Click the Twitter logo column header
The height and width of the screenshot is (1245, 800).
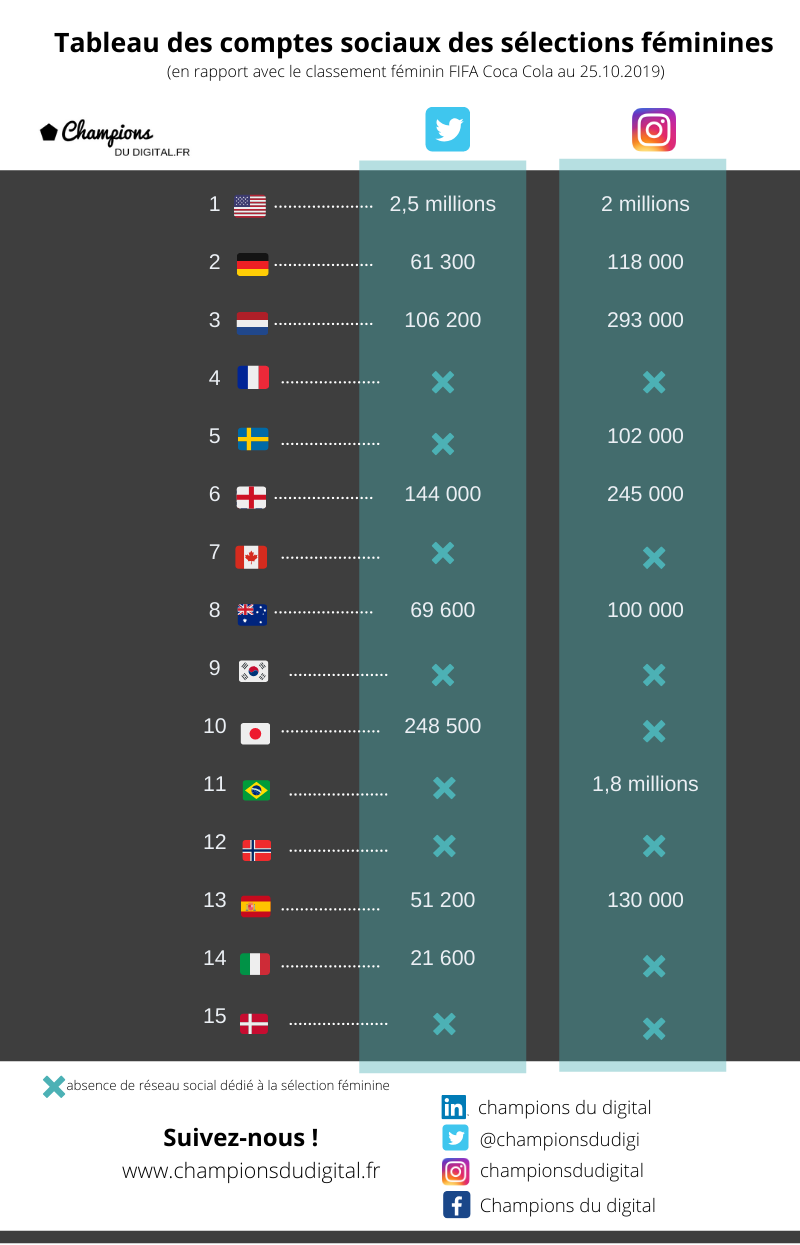tap(447, 129)
